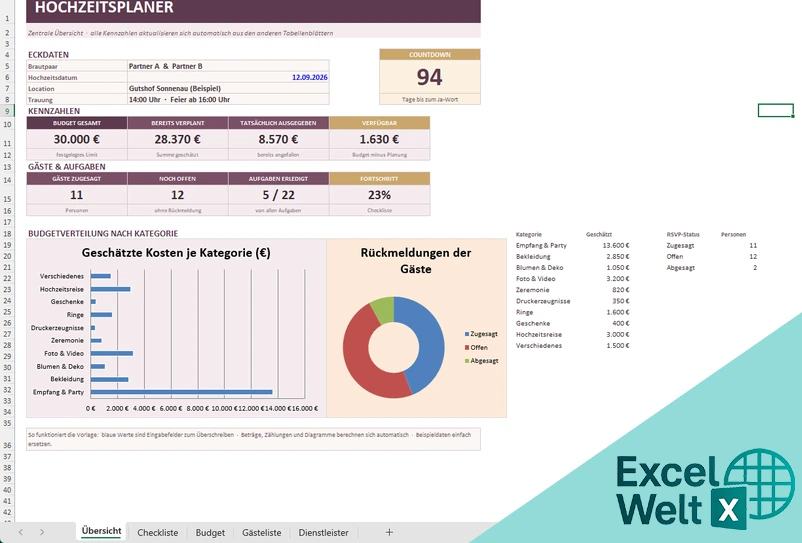The image size is (802, 543).
Task: Select the Bekleidung 2.850 € cell
Action: tap(618, 257)
